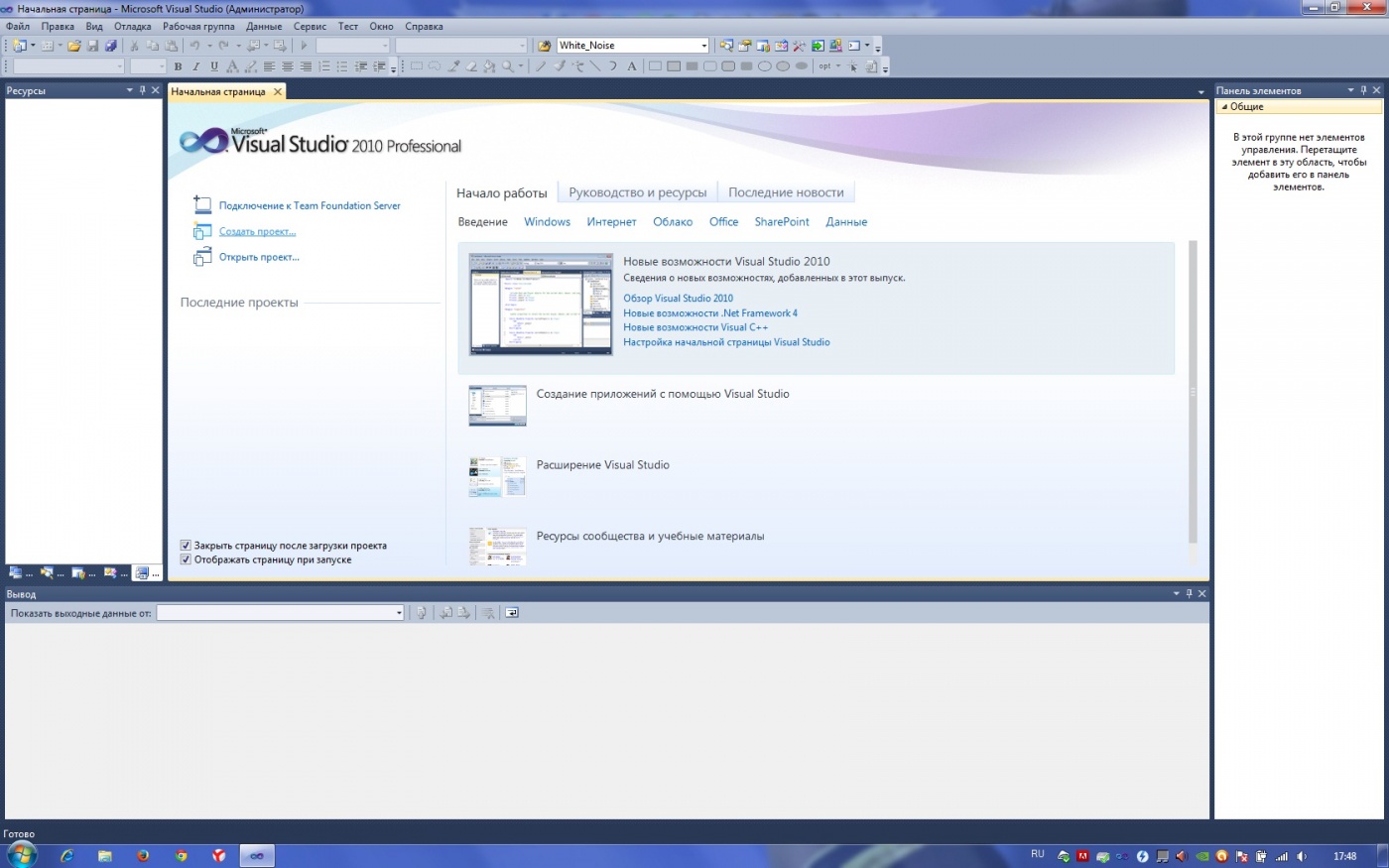
Task: Toggle auto-hide pin on Ресурсы panel
Action: pyautogui.click(x=142, y=90)
